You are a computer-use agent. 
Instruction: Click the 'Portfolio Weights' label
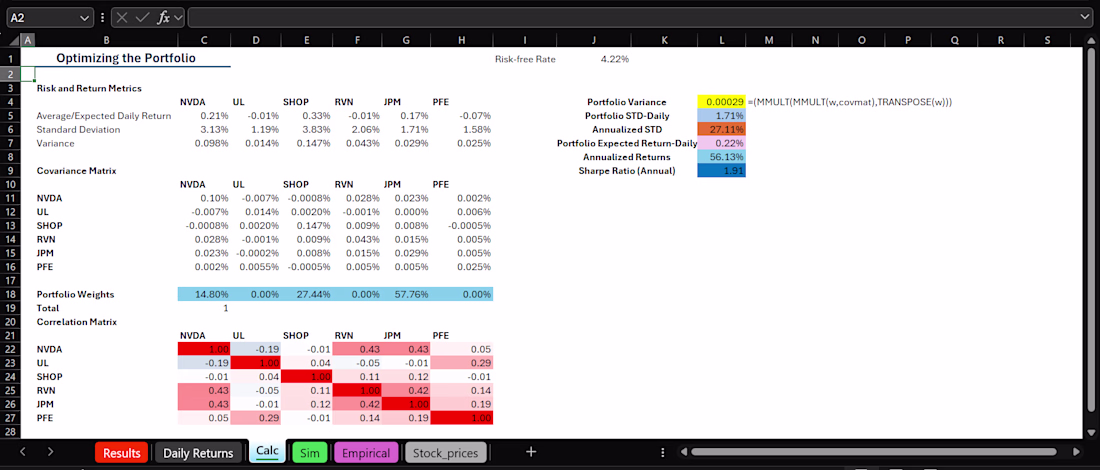point(75,295)
